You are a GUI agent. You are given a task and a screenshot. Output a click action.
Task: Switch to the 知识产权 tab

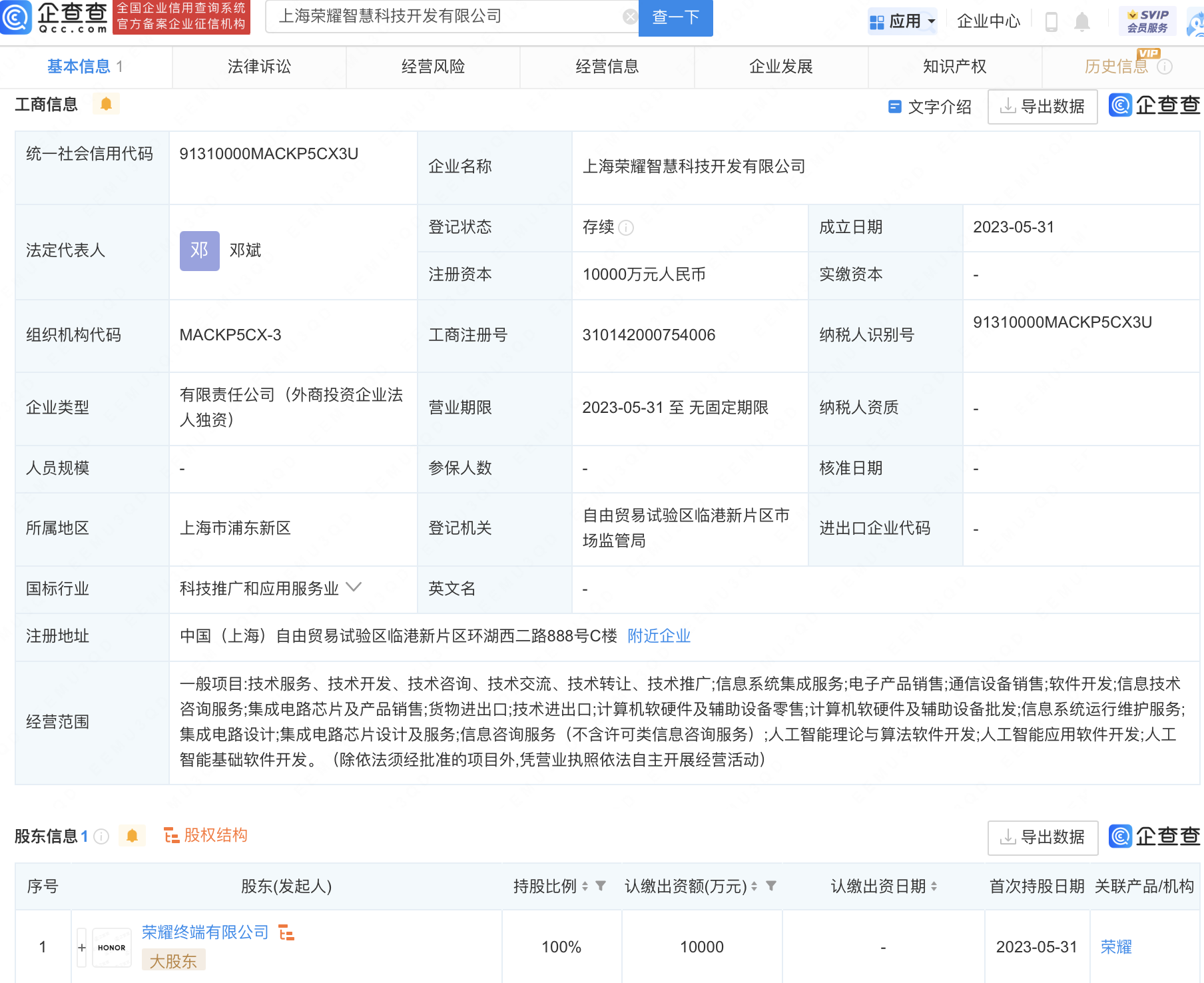click(954, 67)
